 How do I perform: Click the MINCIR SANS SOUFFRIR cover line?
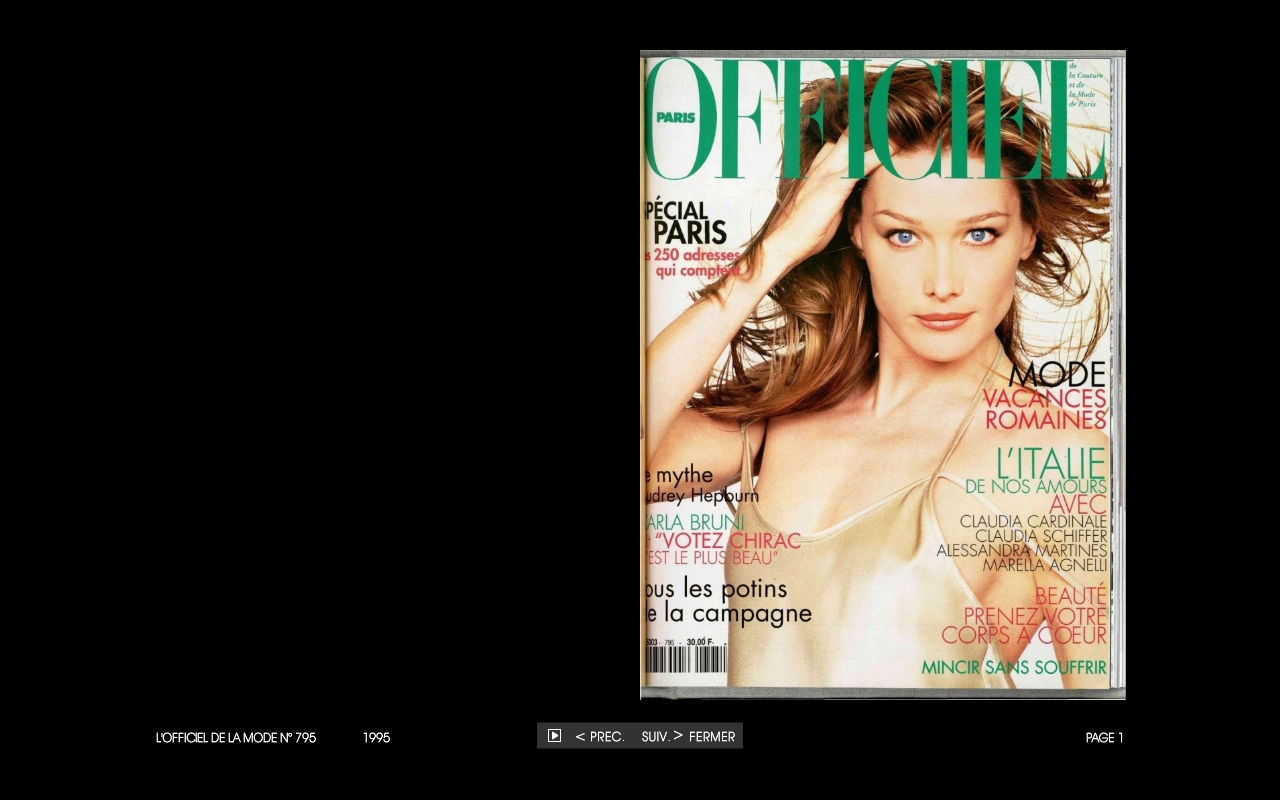point(1013,667)
